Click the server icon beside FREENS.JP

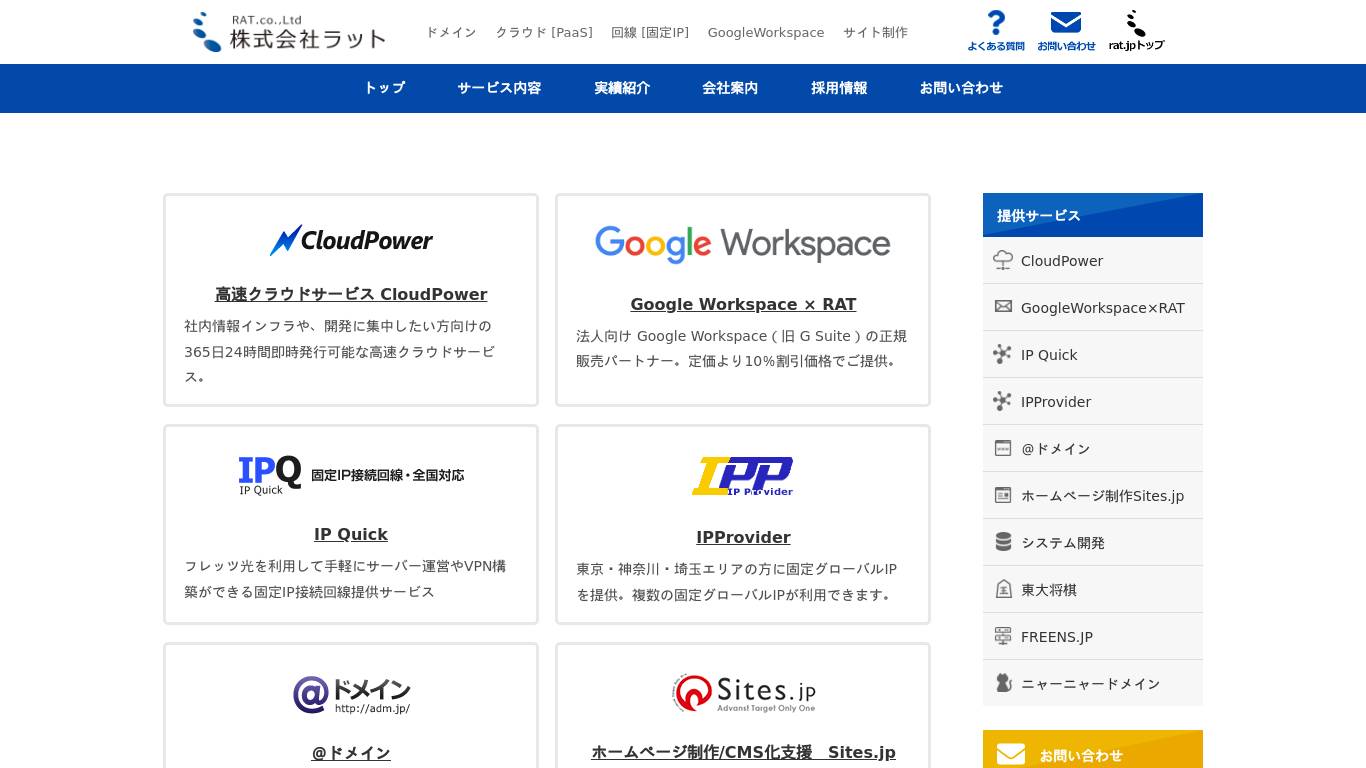1003,636
